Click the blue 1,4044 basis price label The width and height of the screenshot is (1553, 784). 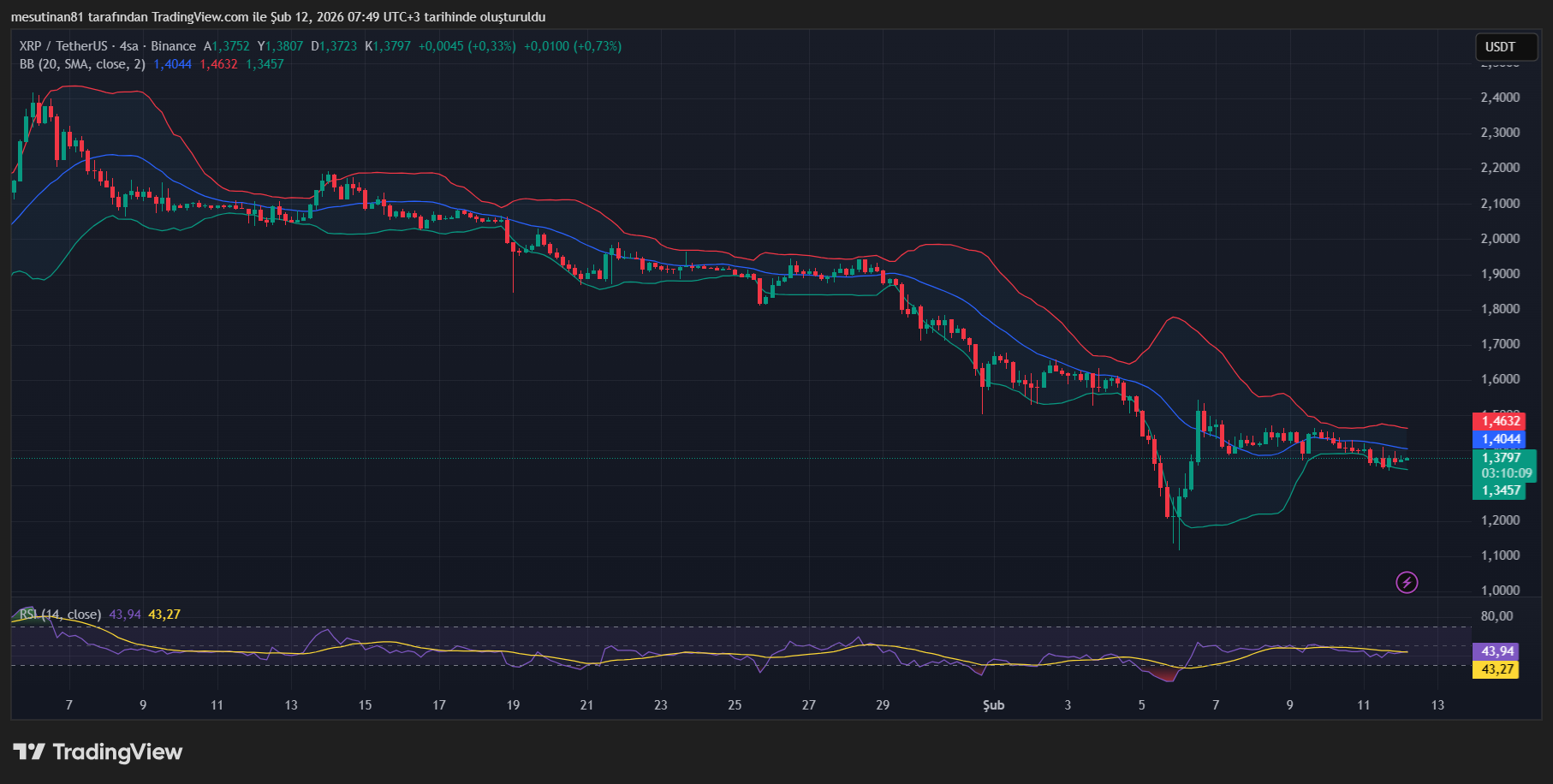1502,439
